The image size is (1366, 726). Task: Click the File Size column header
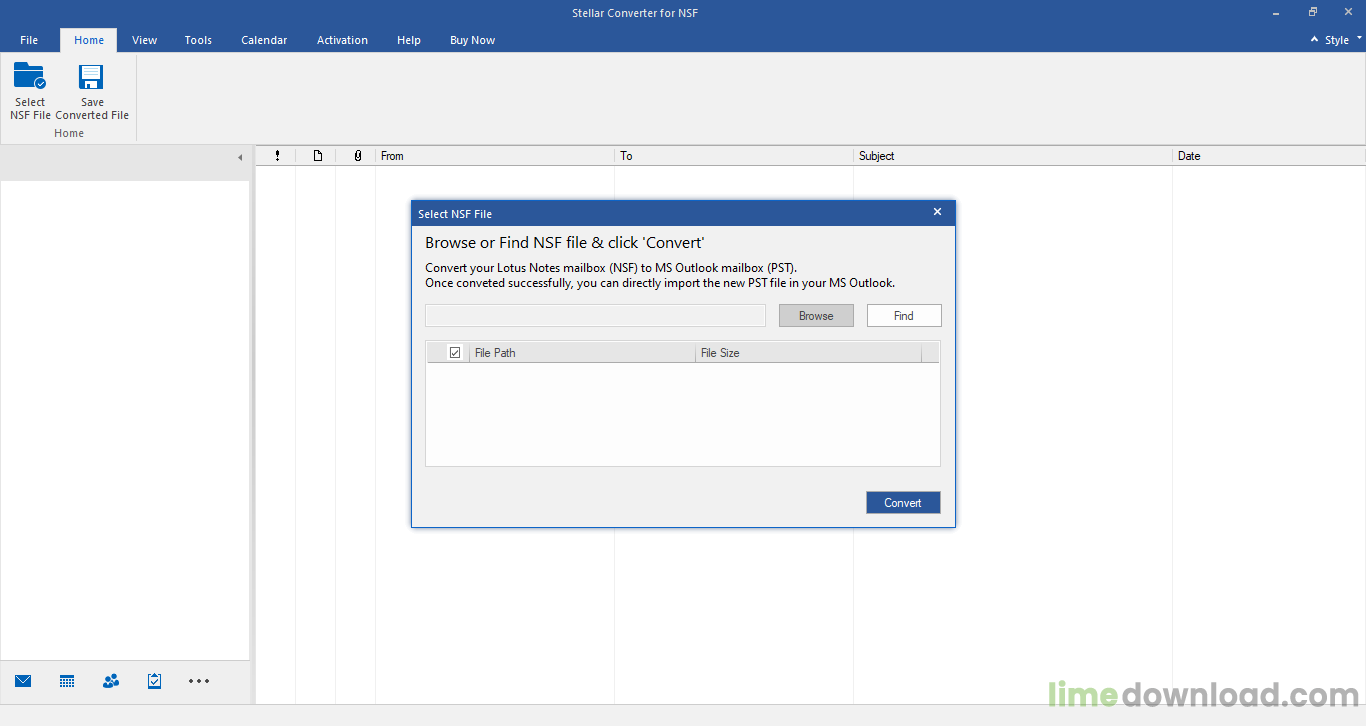[x=808, y=353]
